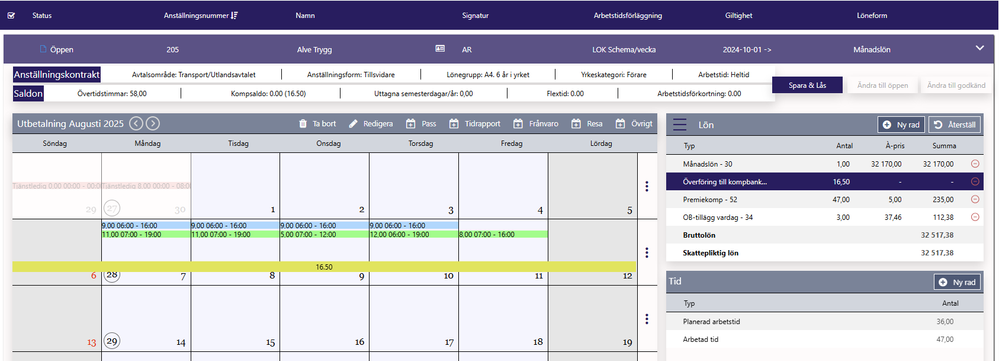Click the Ta bort trash icon
This screenshot has height=361, width=999.
point(303,124)
